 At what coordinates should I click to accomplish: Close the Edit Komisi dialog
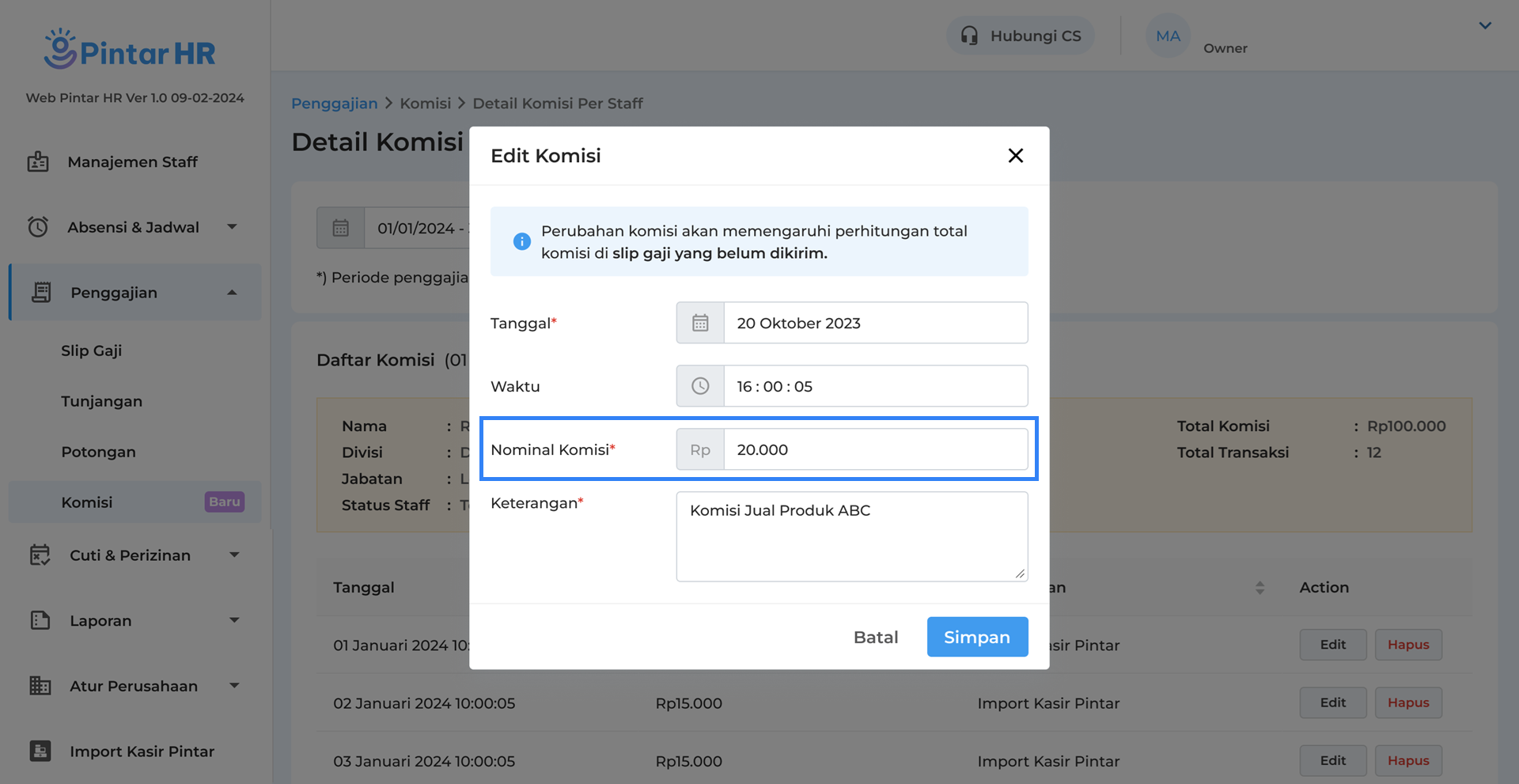tap(1016, 156)
